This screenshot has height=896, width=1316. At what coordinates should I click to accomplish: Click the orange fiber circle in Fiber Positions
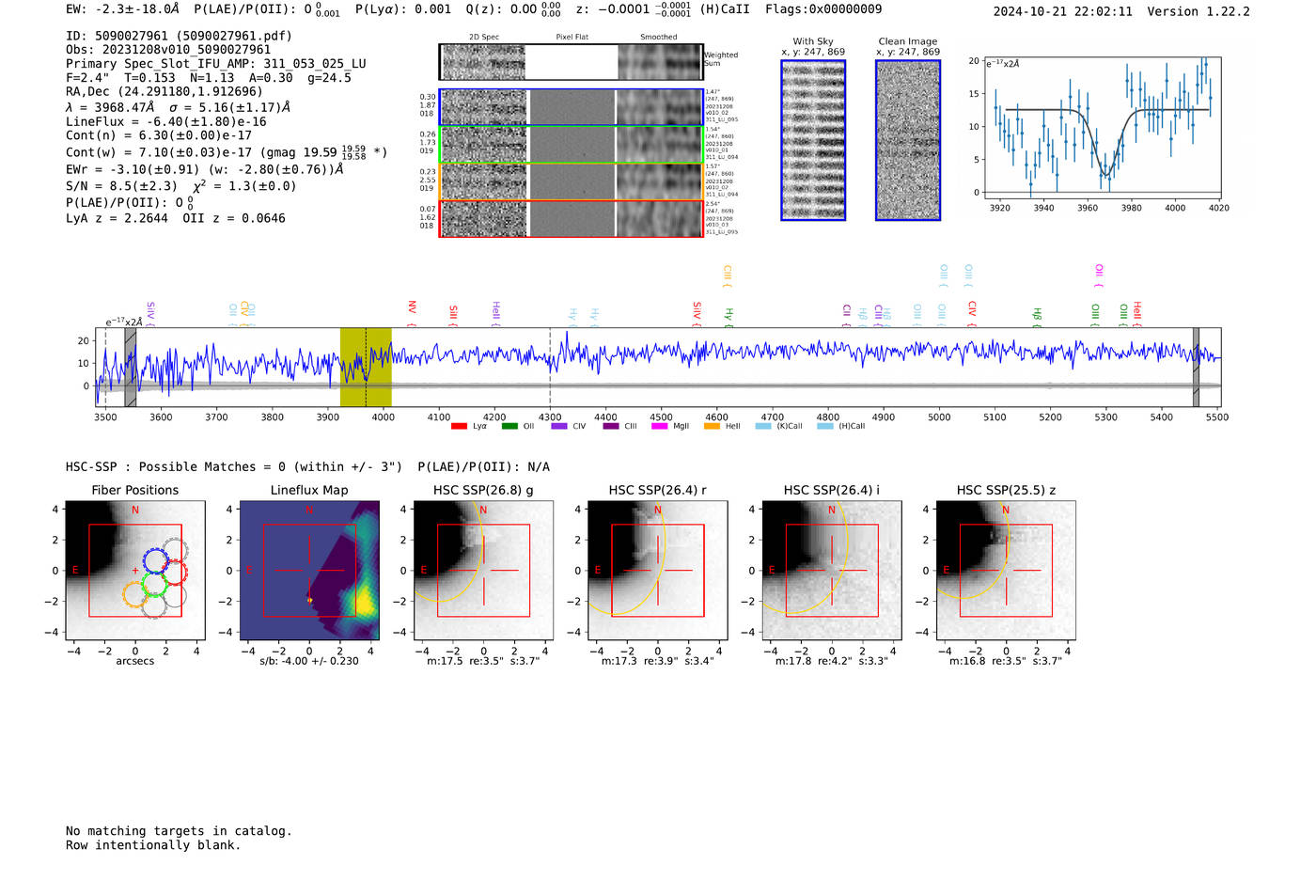tap(134, 594)
